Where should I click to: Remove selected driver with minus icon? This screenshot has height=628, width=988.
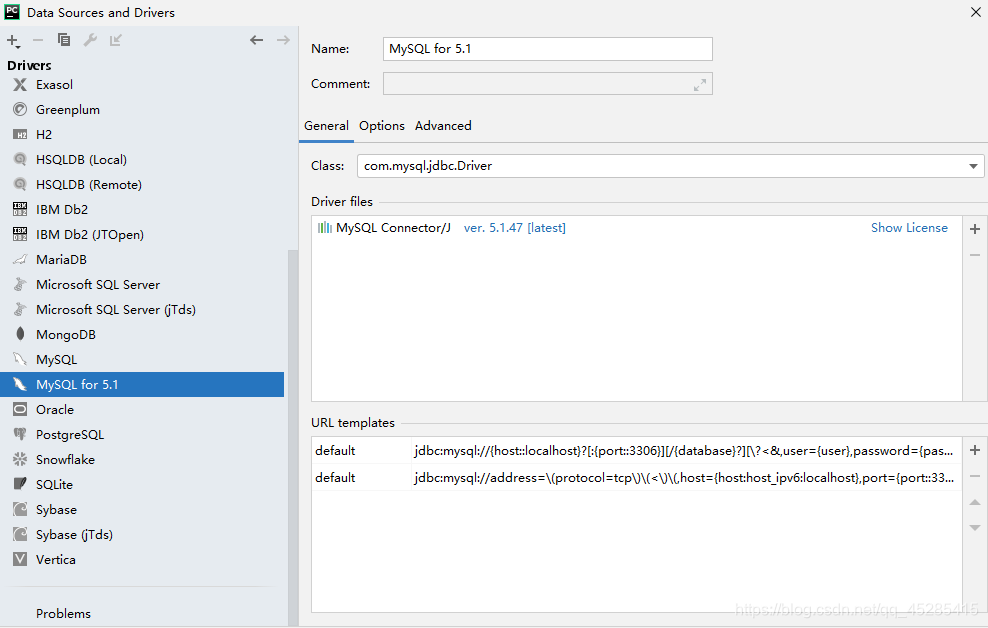click(x=38, y=40)
